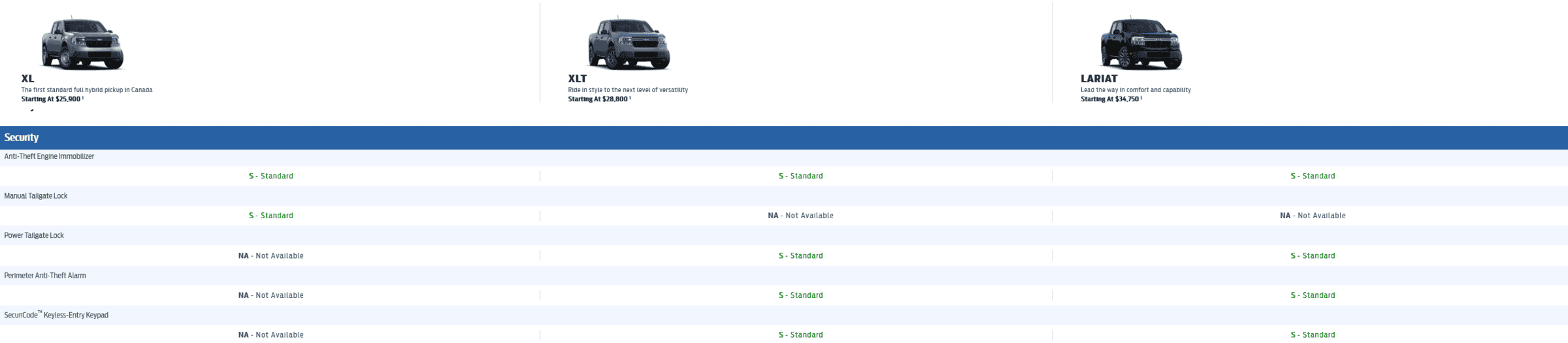Click XL 'S - Standard' for Manual Tailgate Lock
Image resolution: width=1568 pixels, height=343 pixels.
[271, 216]
